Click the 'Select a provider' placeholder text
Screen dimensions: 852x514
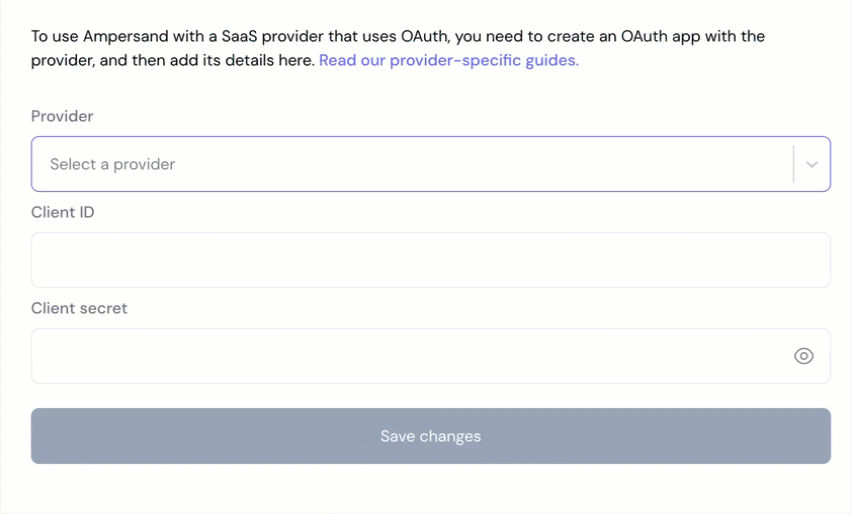pos(112,164)
